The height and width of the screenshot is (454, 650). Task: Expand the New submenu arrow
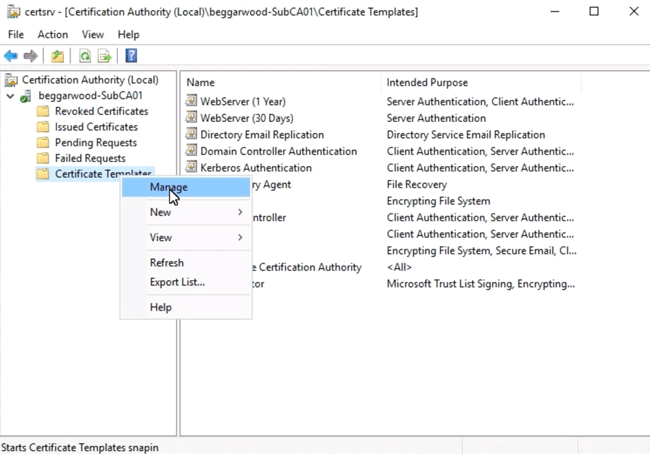(x=240, y=212)
